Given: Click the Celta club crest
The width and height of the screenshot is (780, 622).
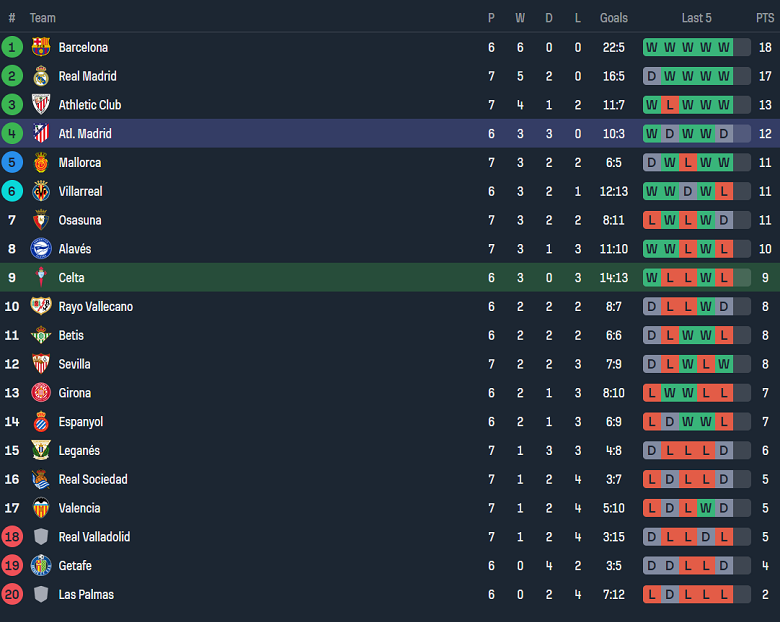Looking at the screenshot, I should pos(41,278).
